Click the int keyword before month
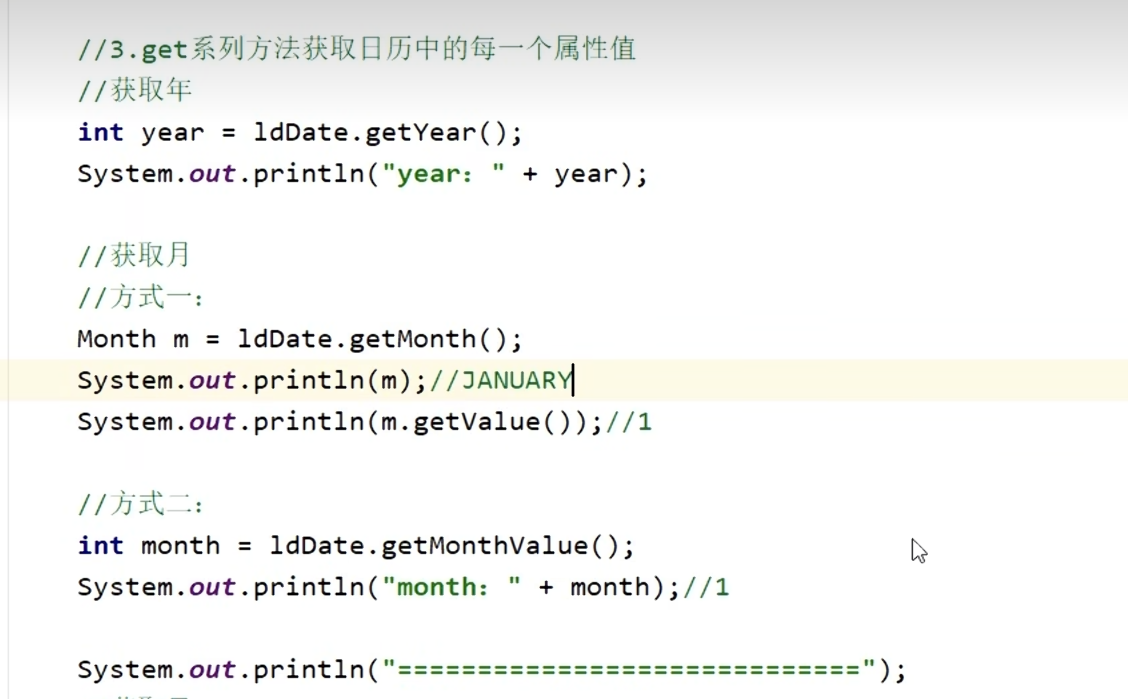1128x699 pixels. point(100,546)
